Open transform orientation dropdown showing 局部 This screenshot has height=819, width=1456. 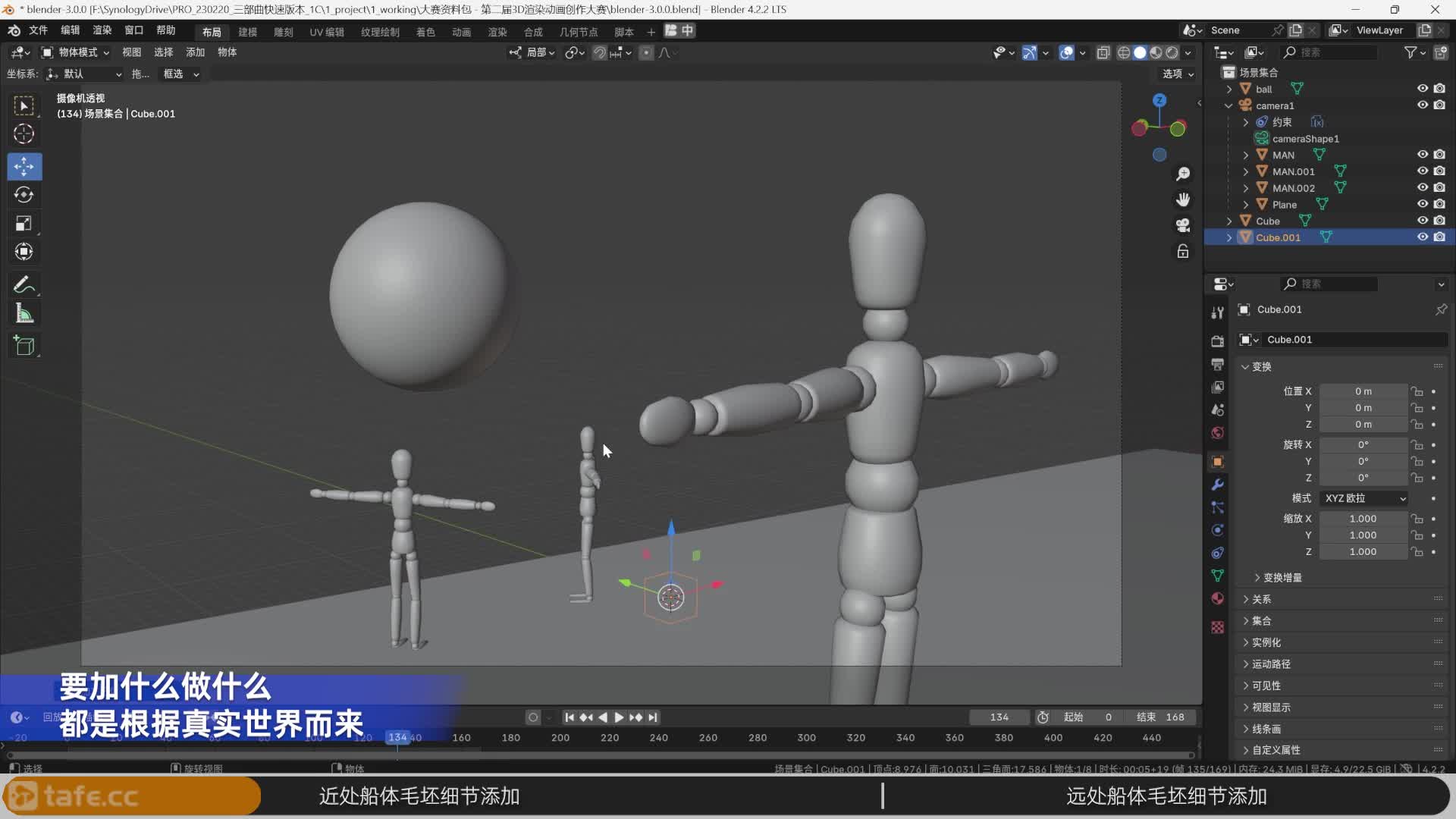click(532, 52)
